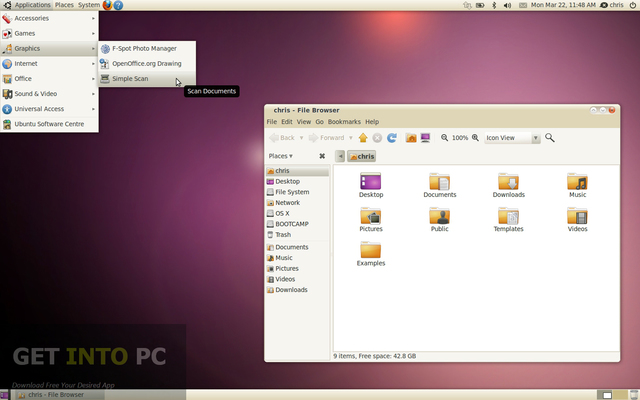Open the File menu in File Browser
The image size is (640, 400).
tap(272, 122)
